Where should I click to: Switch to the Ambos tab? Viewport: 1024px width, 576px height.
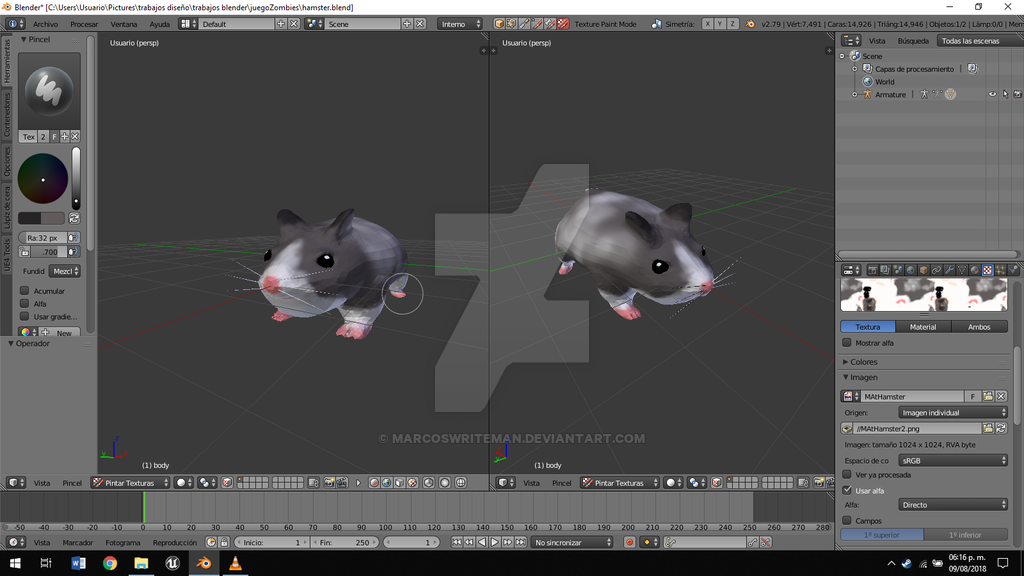click(979, 327)
